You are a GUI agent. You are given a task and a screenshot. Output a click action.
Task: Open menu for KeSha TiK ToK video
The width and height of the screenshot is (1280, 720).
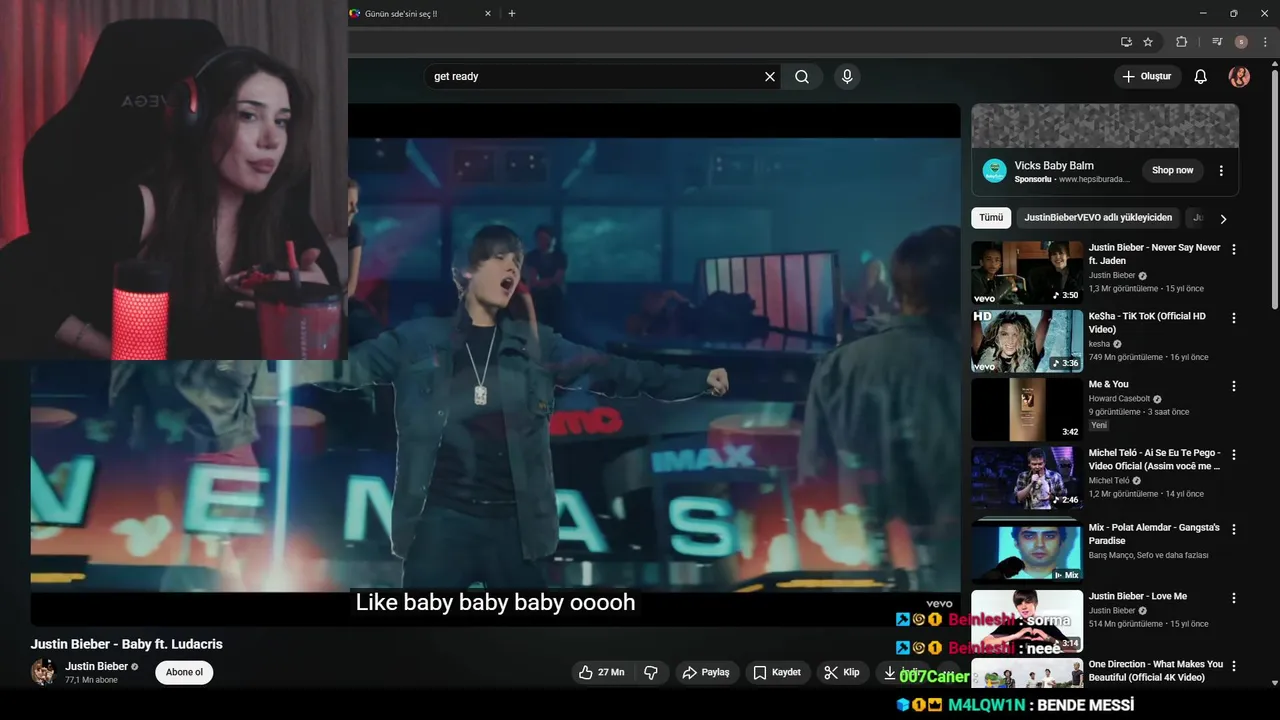click(x=1234, y=318)
